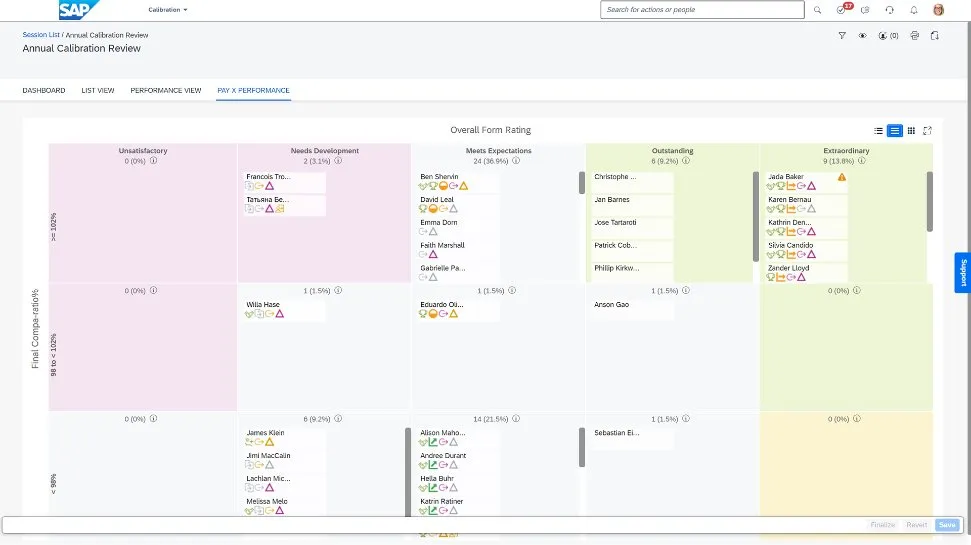Open the Calibration module dropdown
The width and height of the screenshot is (971, 545).
click(x=167, y=10)
